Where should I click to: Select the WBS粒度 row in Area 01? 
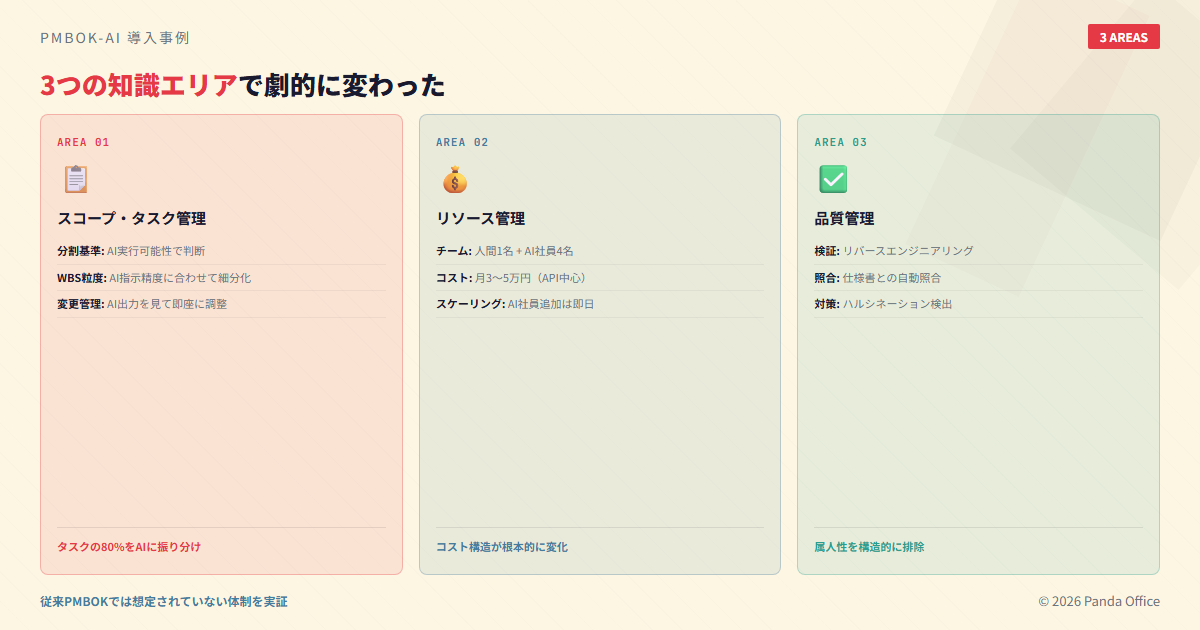pyautogui.click(x=154, y=278)
